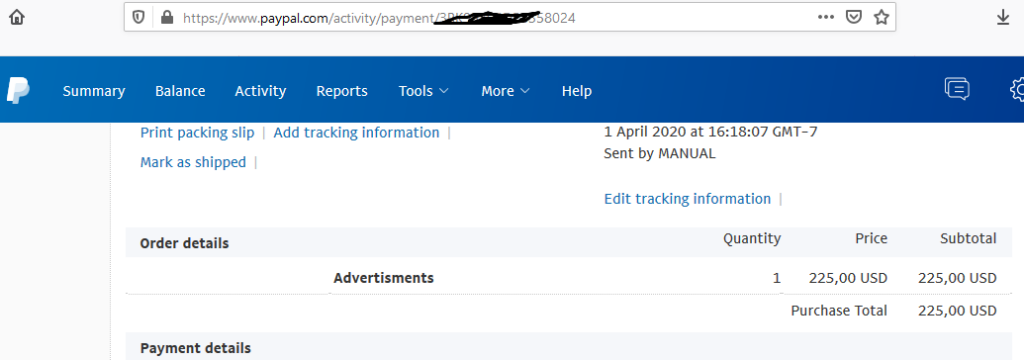Click the PayPal URL address bar
This screenshot has width=1024, height=360.
pyautogui.click(x=509, y=18)
